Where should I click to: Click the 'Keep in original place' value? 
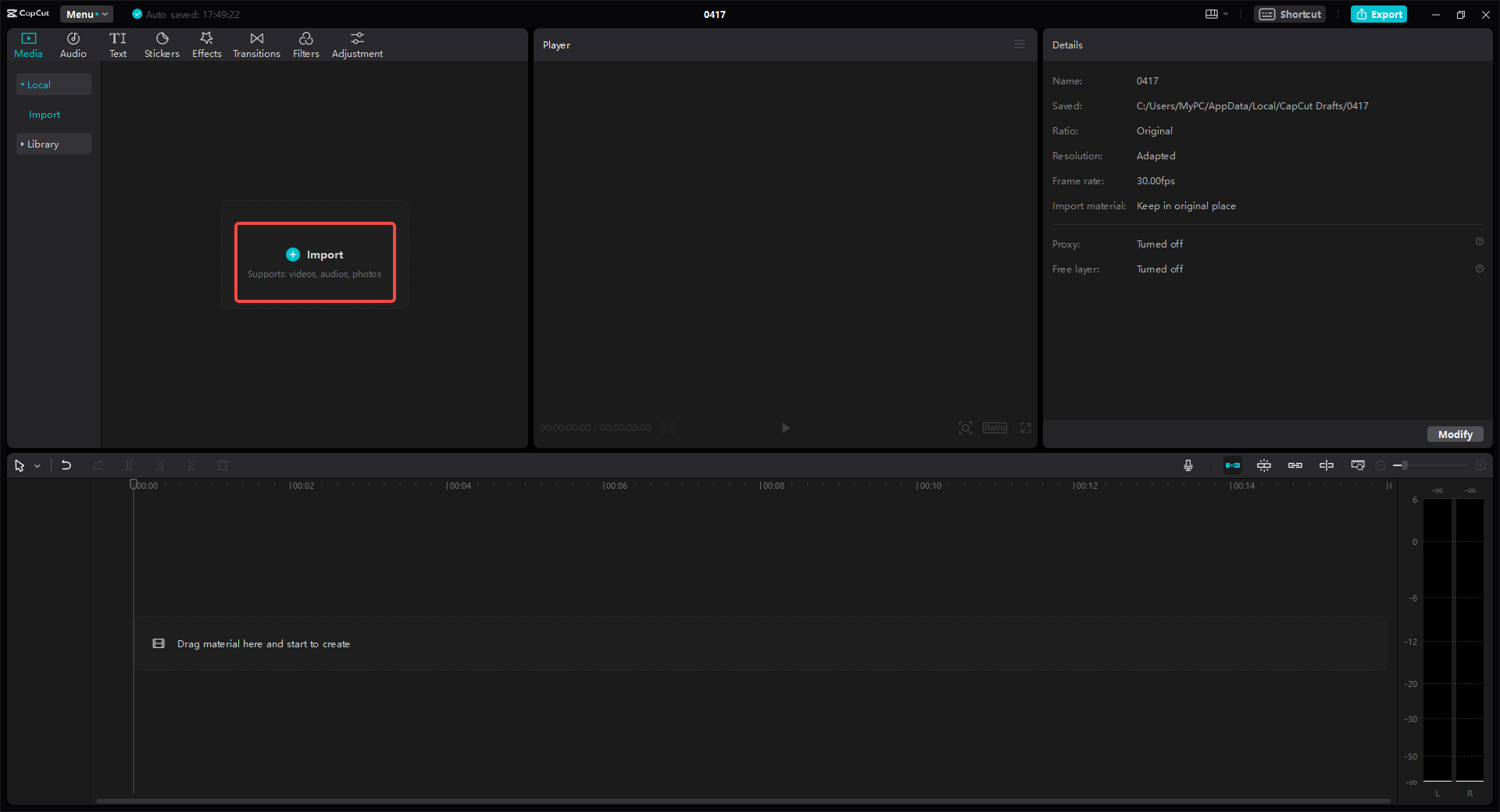click(1186, 206)
